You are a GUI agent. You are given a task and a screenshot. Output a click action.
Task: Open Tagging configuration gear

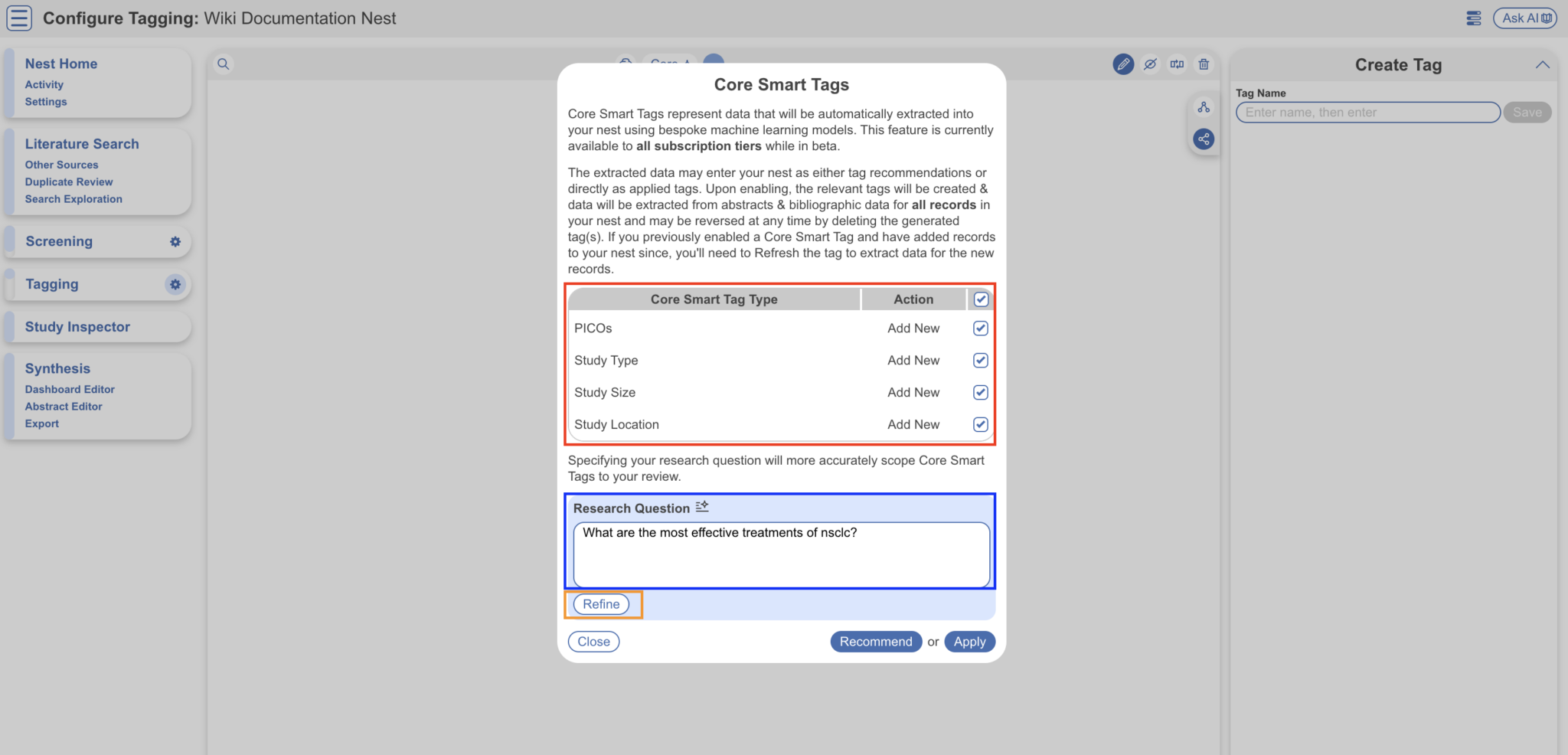[175, 284]
